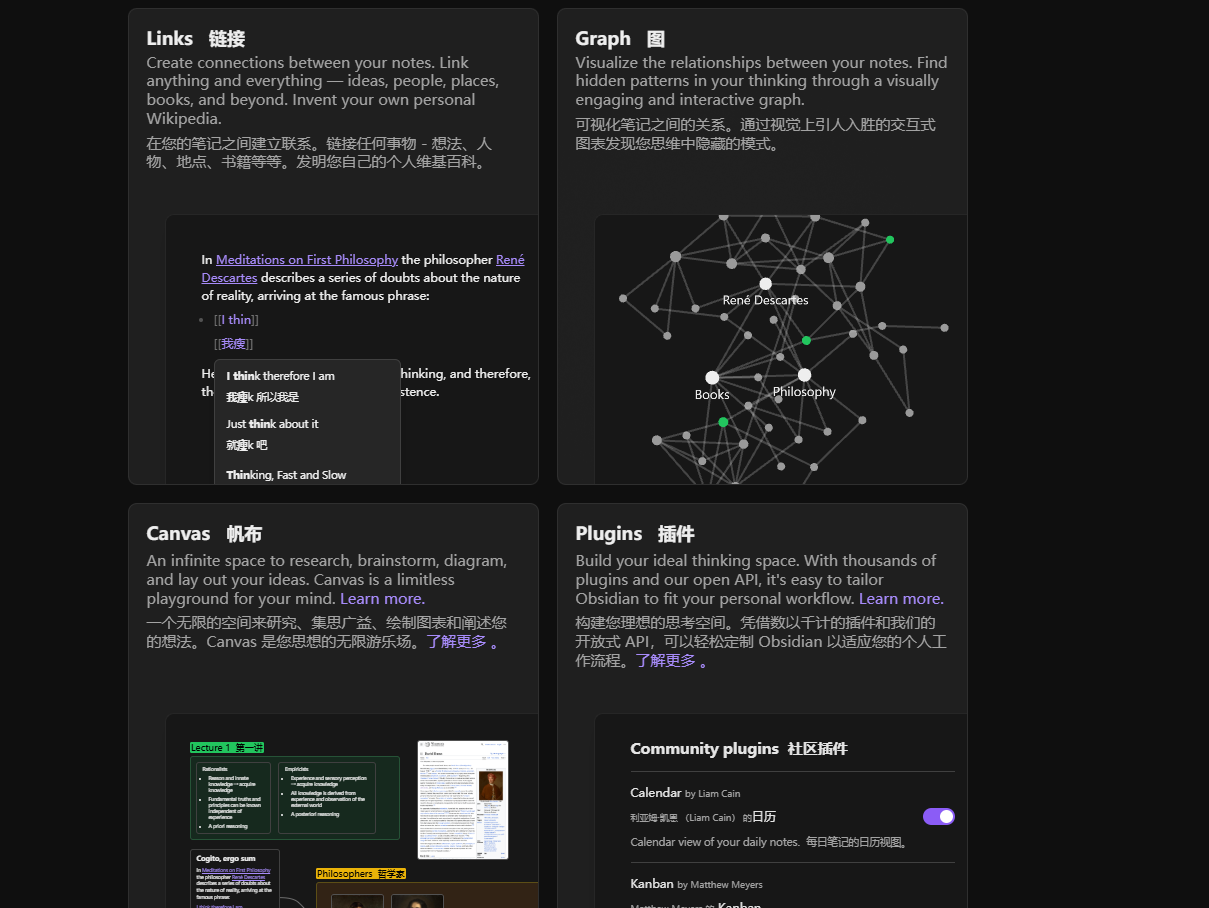Select the 'Lecture 1 第一讲' canvas label
Viewport: 1209px width, 908px height.
click(x=227, y=748)
